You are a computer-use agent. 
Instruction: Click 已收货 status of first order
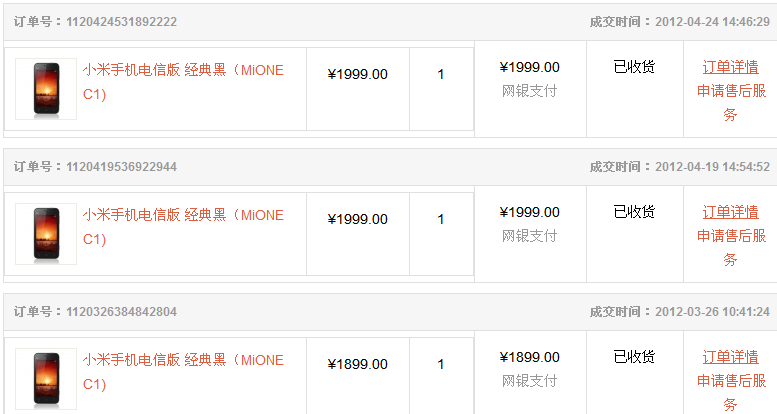click(x=634, y=67)
